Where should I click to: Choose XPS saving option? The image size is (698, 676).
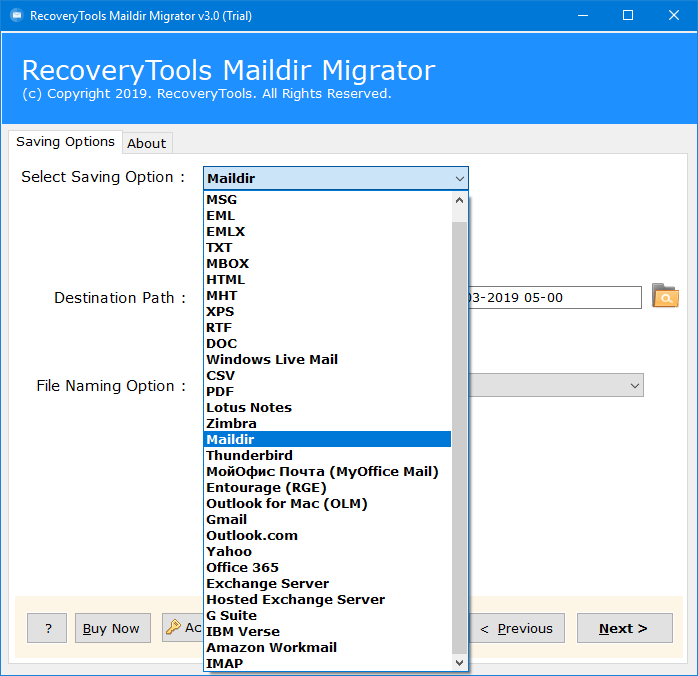coord(328,312)
